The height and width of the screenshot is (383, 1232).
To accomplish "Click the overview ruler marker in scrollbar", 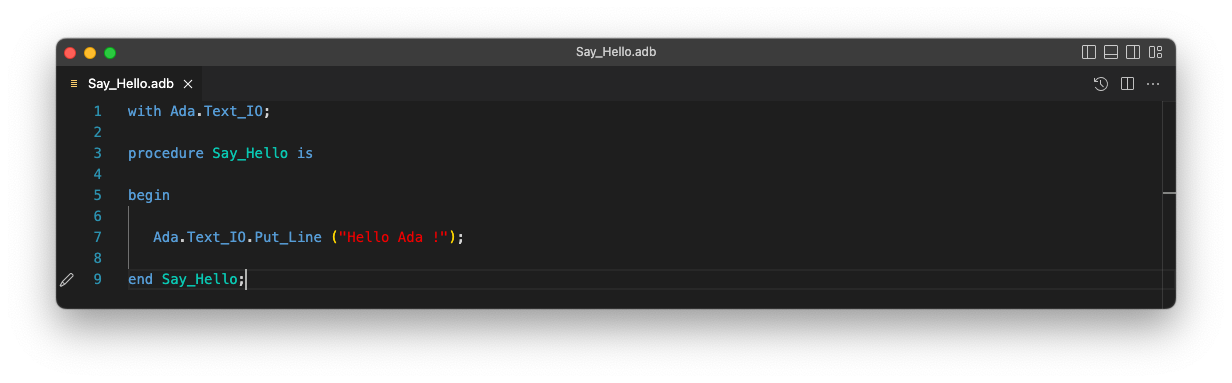I will point(1169,192).
